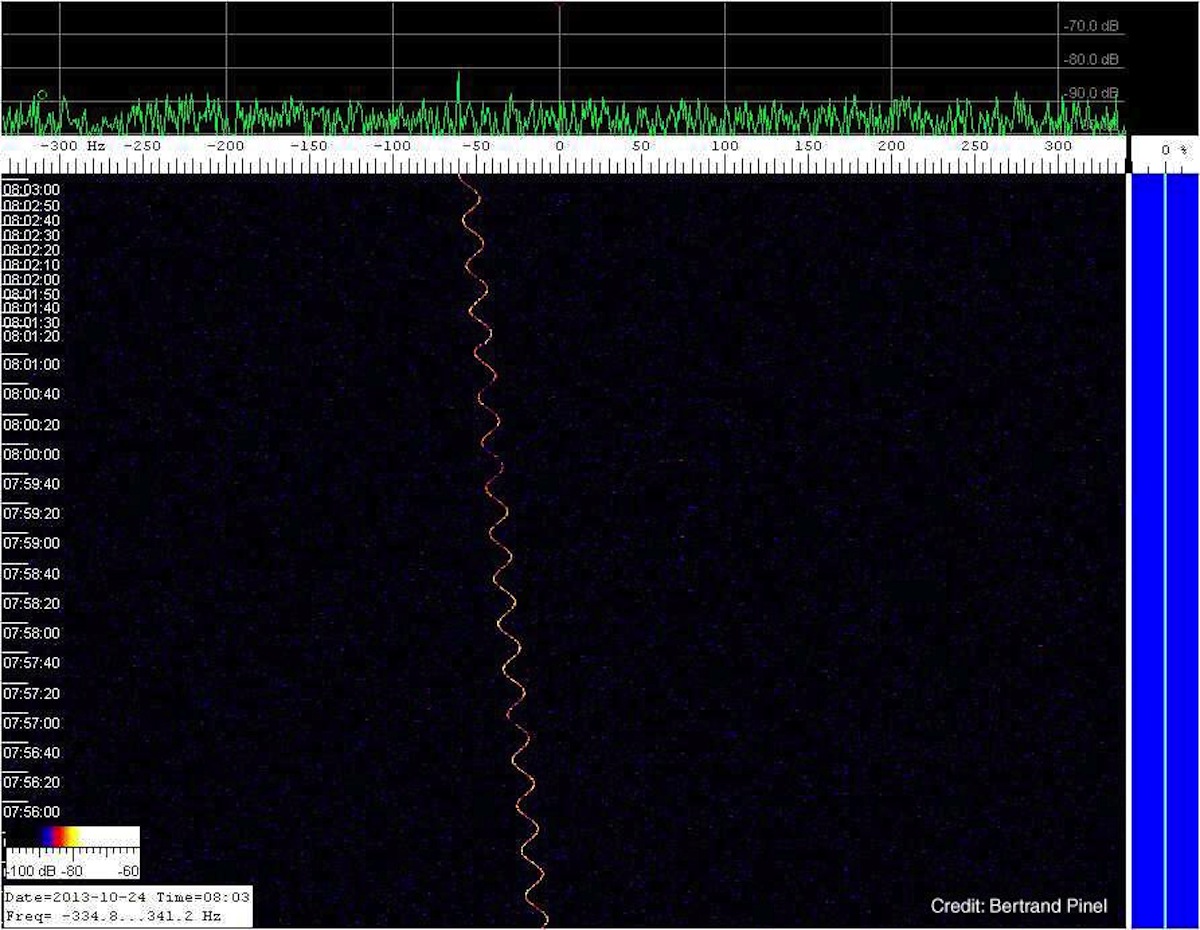Image resolution: width=1200 pixels, height=930 pixels.
Task: Click the -100 tick on the frequency scale
Action: [x=393, y=146]
